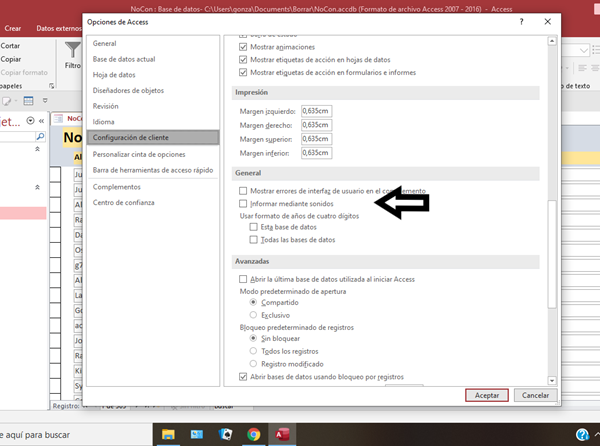The image size is (600, 446).
Task: Click the Aceptar button
Action: tap(487, 395)
